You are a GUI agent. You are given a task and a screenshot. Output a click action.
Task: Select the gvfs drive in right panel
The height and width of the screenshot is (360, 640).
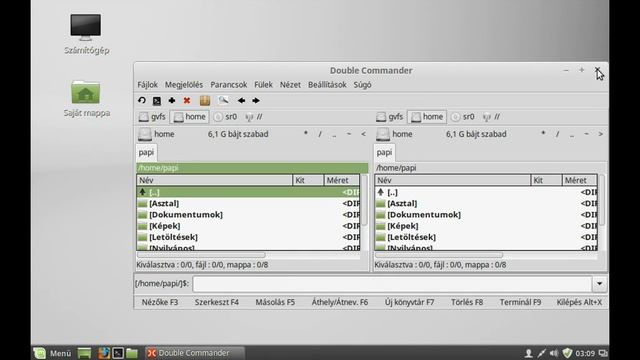point(390,117)
